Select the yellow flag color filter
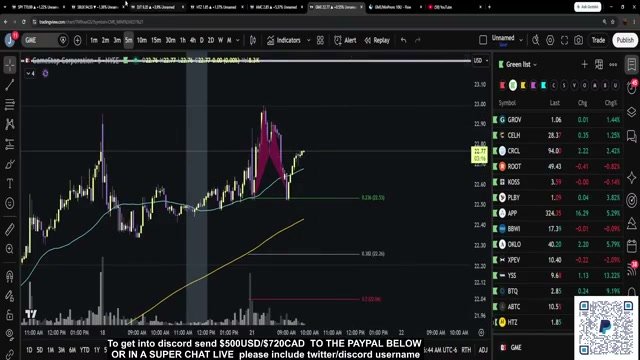The width and height of the screenshot is (640, 360). coord(523,85)
